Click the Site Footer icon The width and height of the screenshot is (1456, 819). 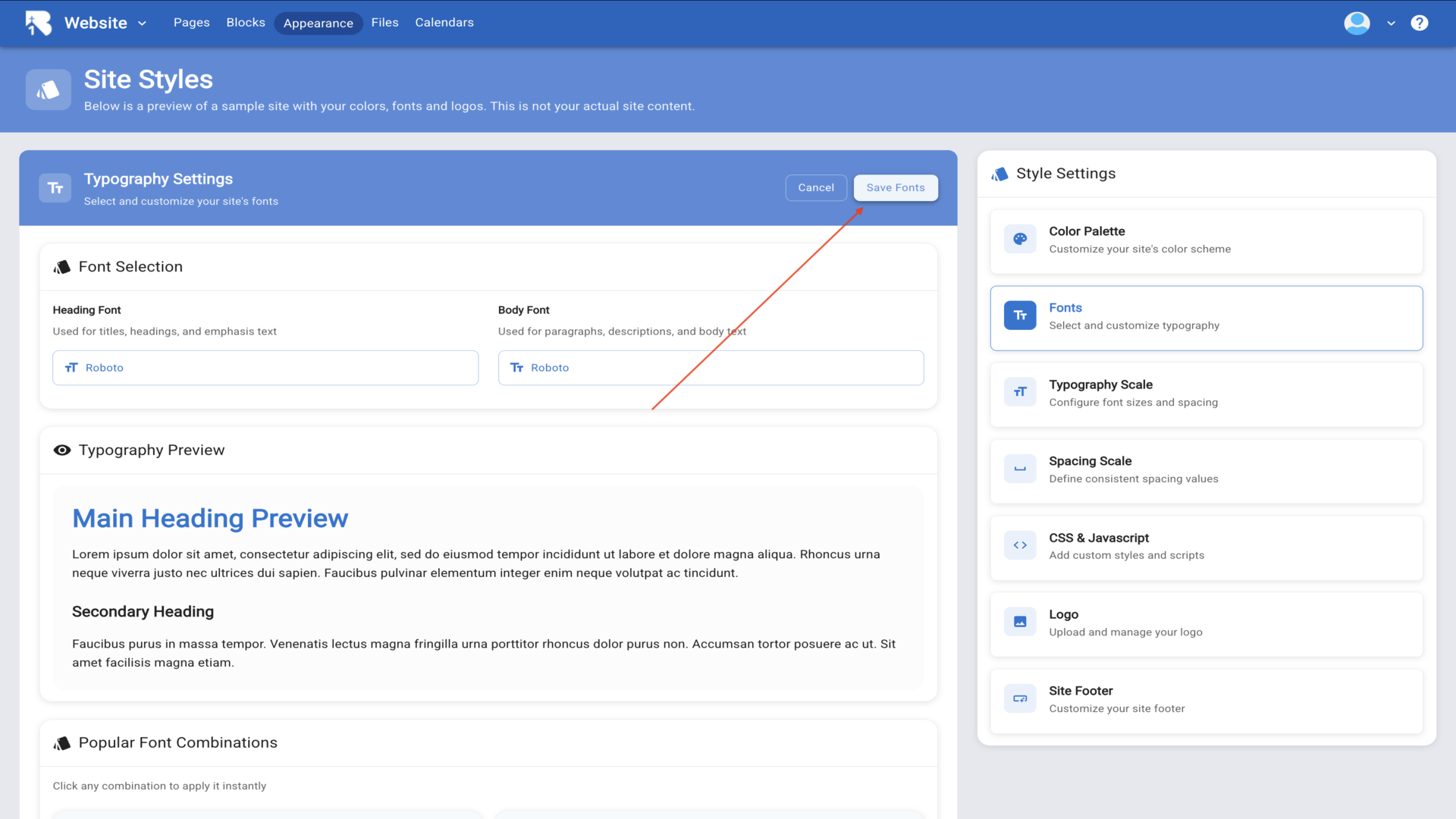(1020, 698)
